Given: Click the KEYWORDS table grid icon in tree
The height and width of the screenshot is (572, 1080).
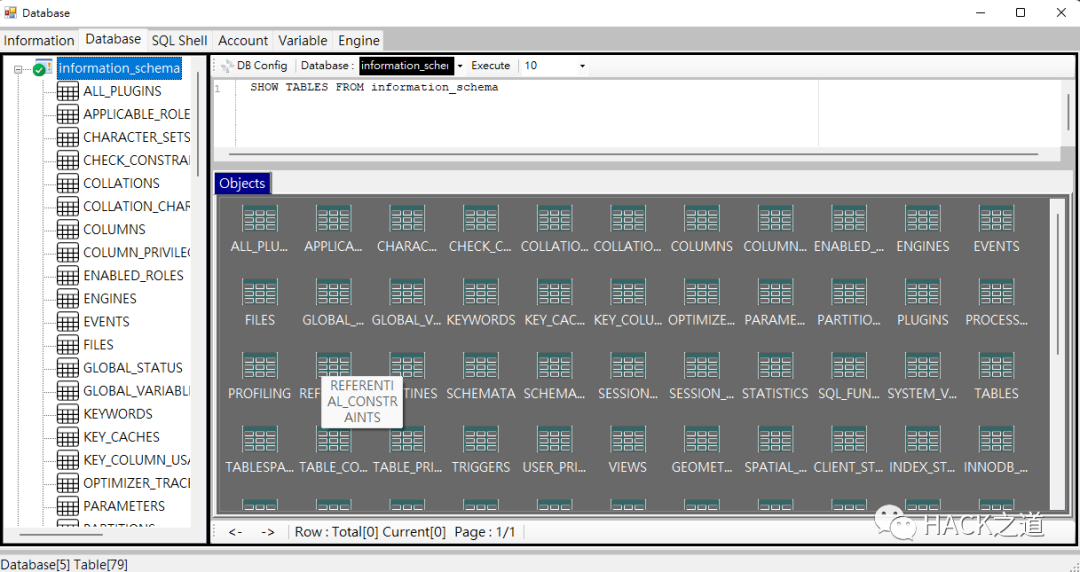Looking at the screenshot, I should tap(68, 414).
